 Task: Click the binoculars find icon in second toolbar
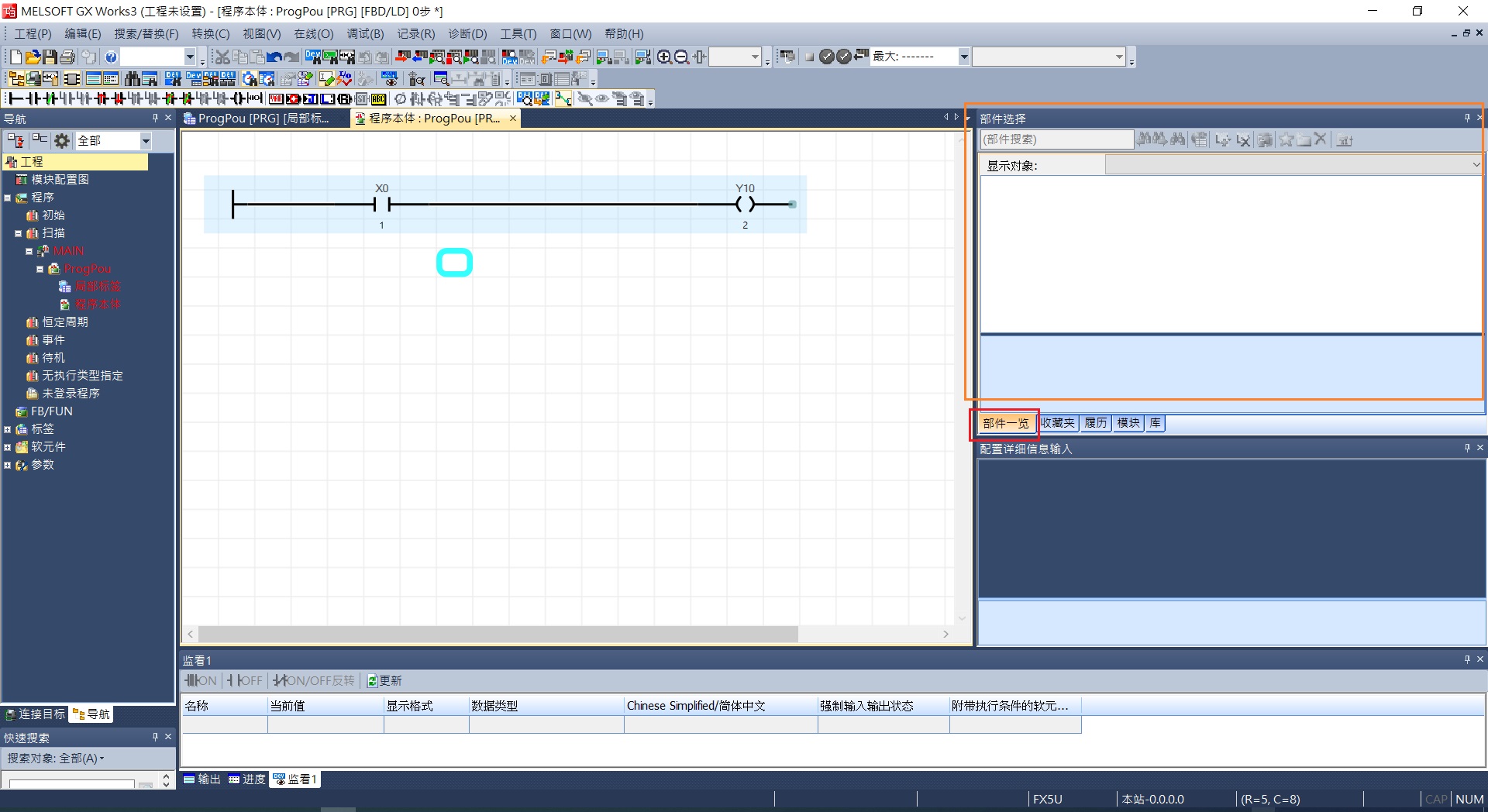133,78
